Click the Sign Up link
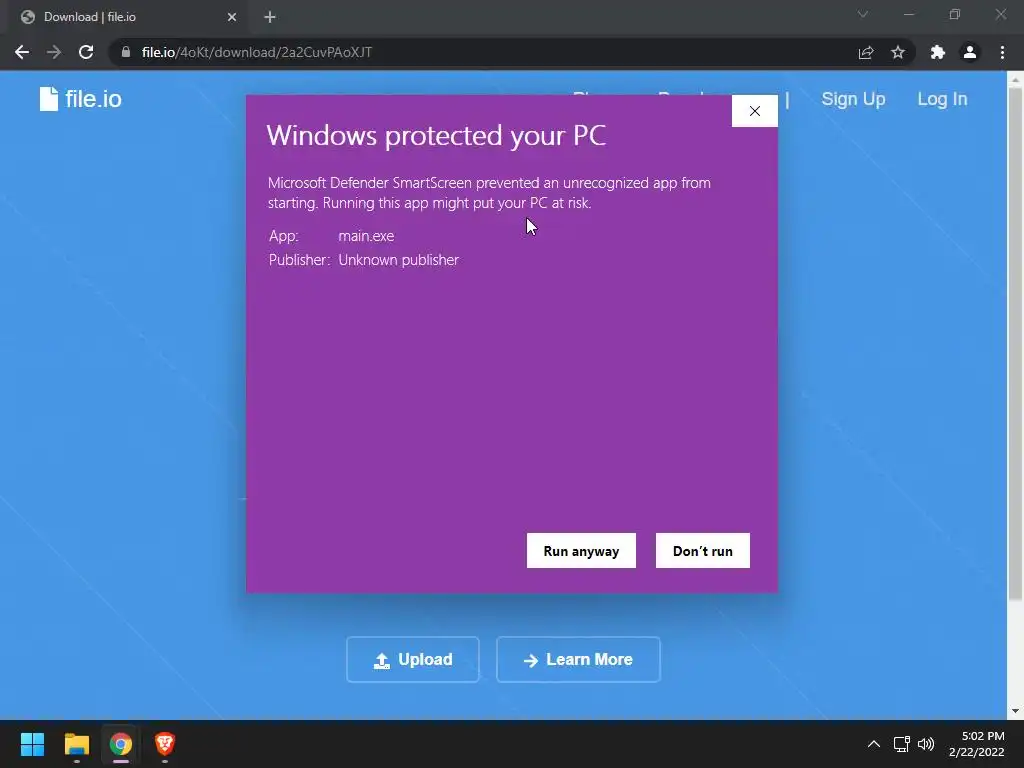This screenshot has width=1024, height=768. [x=853, y=99]
